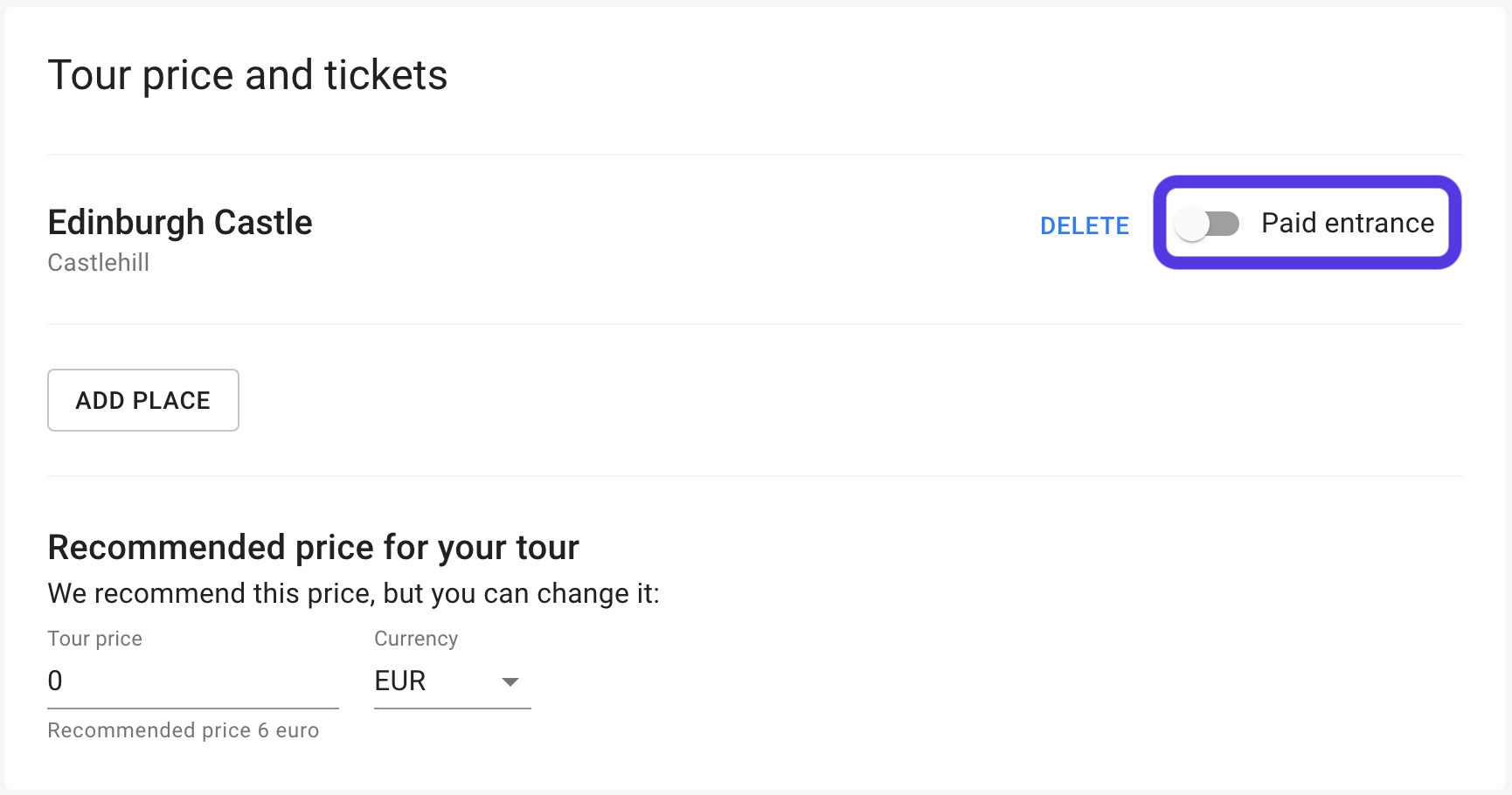The width and height of the screenshot is (1512, 795).
Task: Click the round knob of the toggle
Action: pyautogui.click(x=1192, y=225)
